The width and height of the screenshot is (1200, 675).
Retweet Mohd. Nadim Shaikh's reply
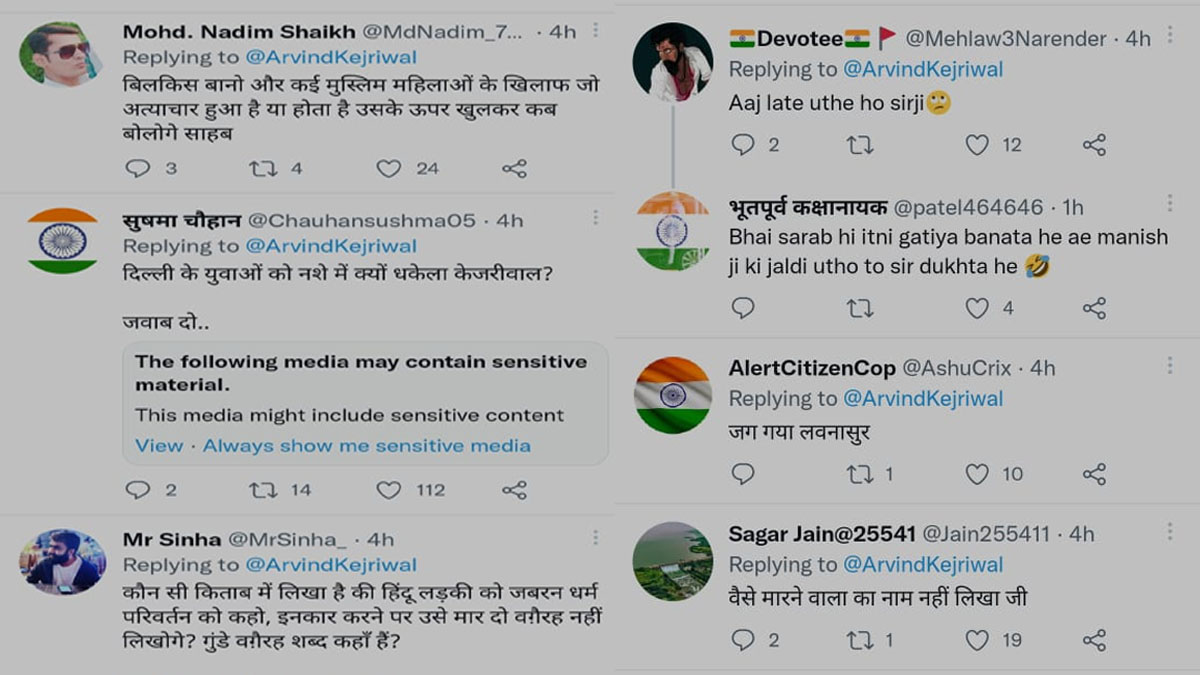coord(263,169)
